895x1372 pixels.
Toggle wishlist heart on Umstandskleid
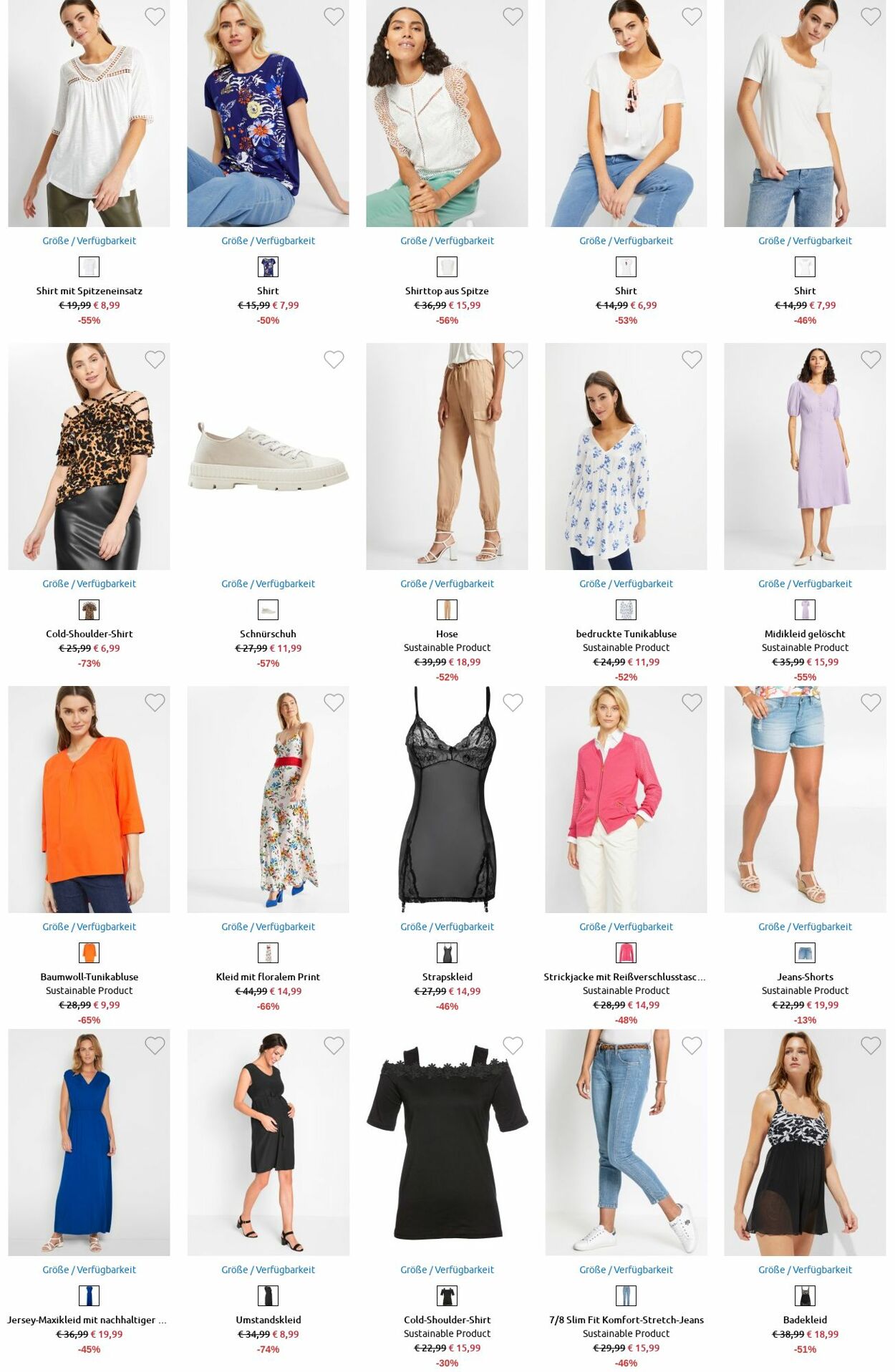tap(334, 1045)
